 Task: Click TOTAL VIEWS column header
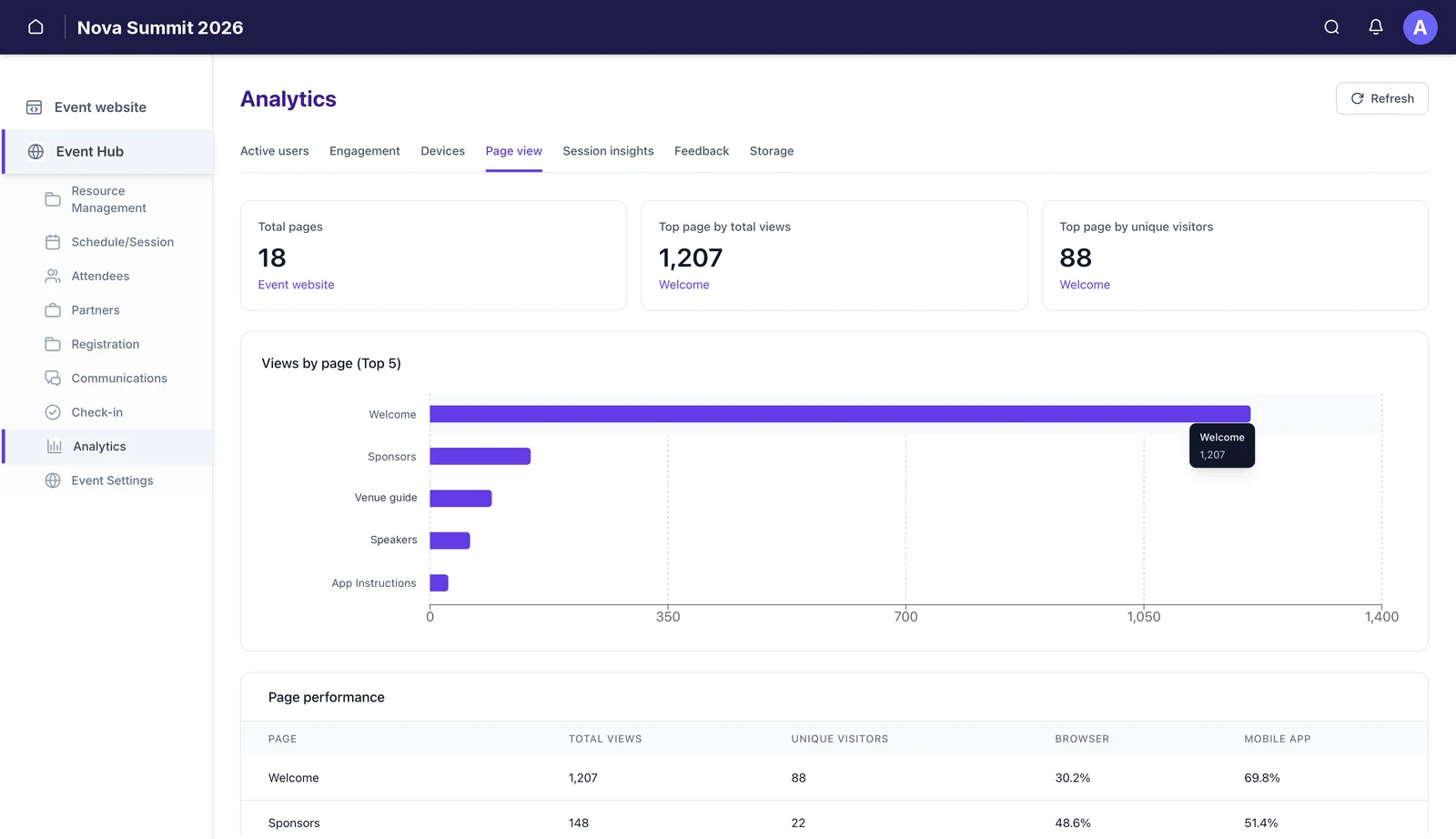pos(605,739)
